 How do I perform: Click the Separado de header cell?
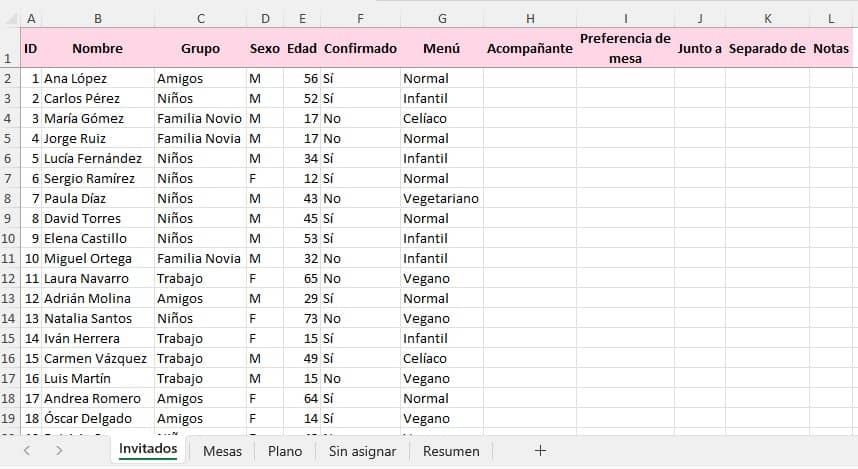(x=767, y=48)
